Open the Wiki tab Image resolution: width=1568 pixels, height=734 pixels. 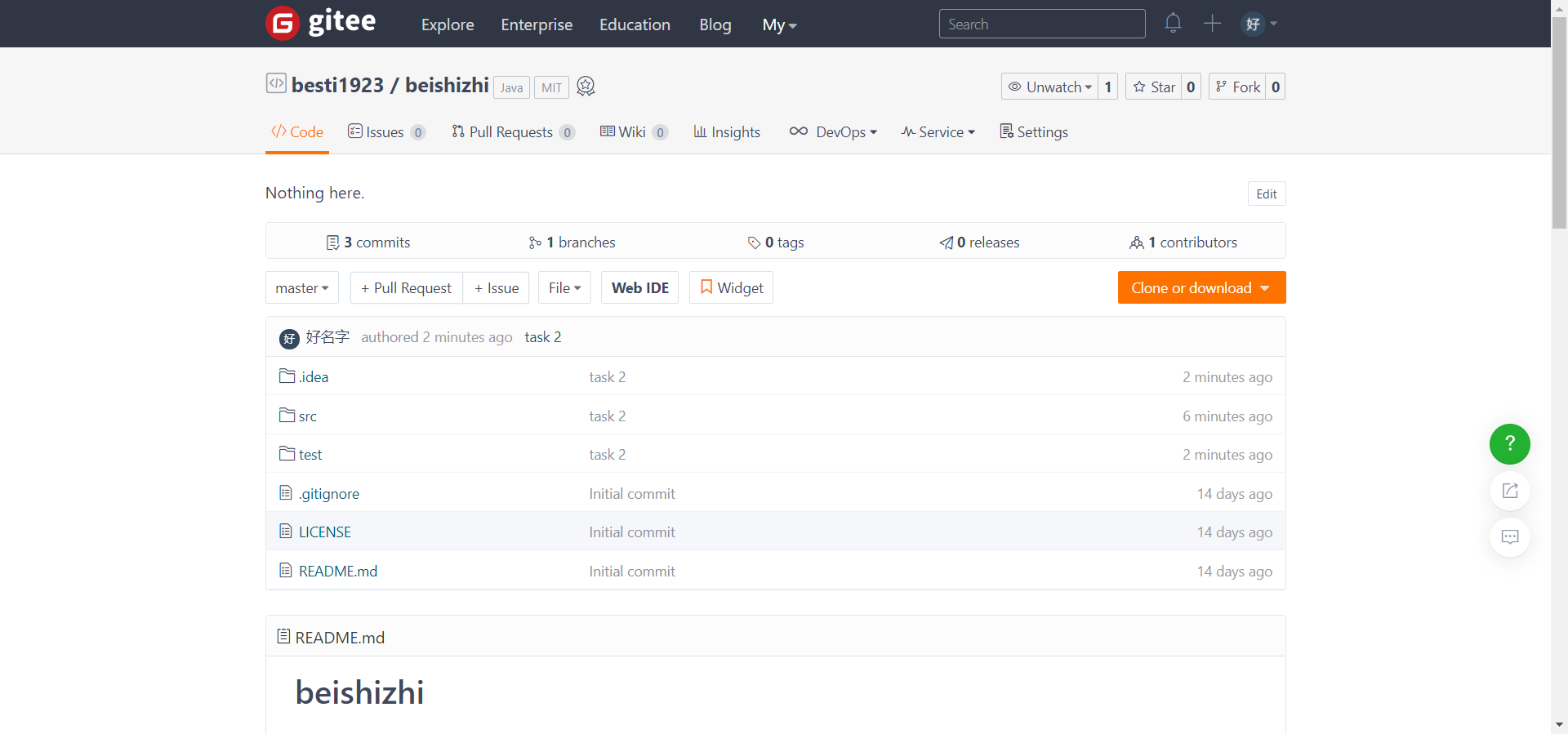[634, 131]
